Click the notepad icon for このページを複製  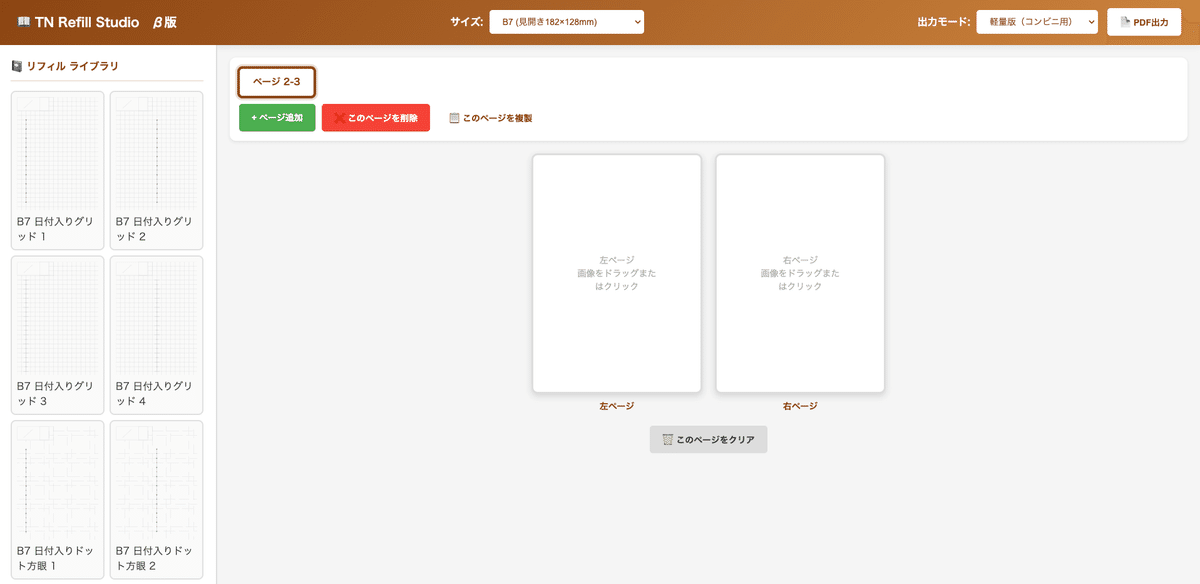454,118
